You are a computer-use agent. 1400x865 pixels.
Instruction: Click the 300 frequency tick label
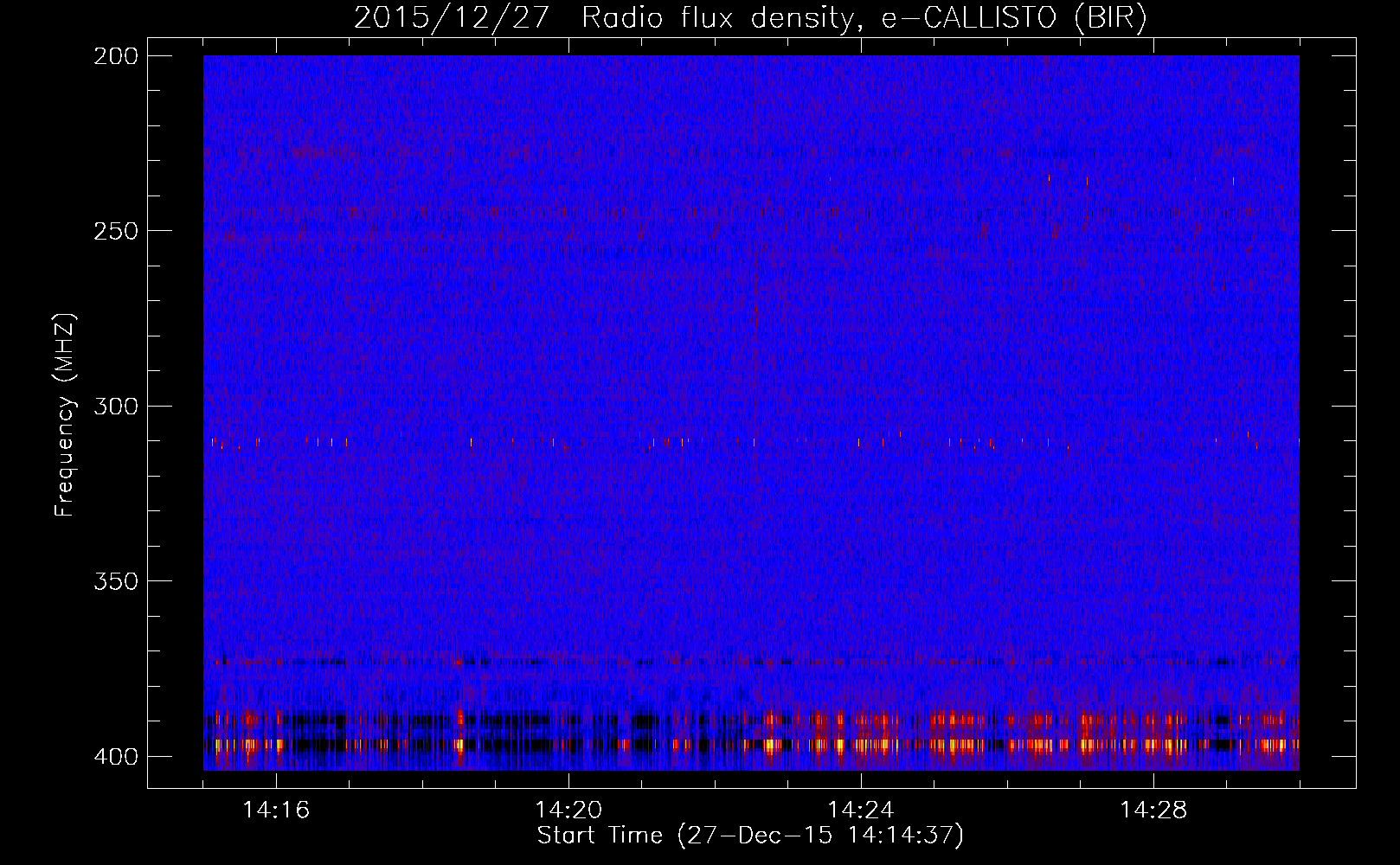pos(115,407)
